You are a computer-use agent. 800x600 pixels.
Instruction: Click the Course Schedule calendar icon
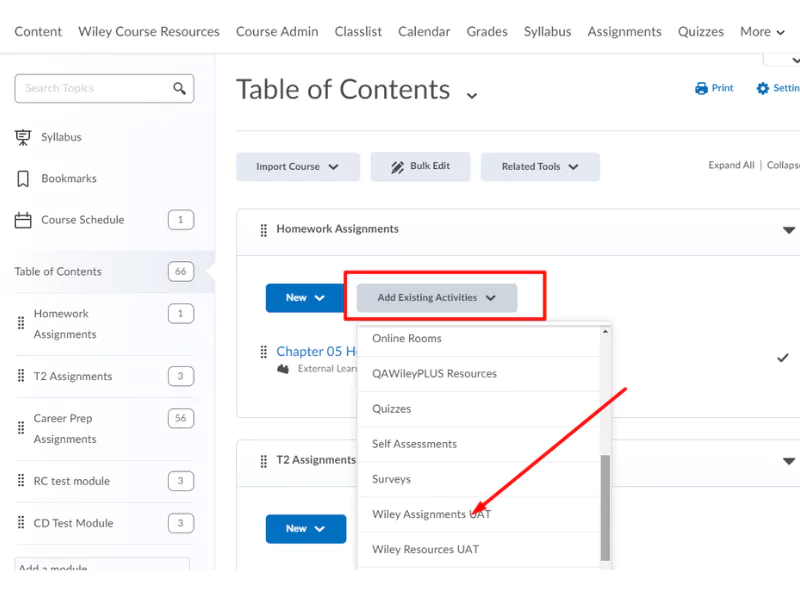pyautogui.click(x=24, y=219)
